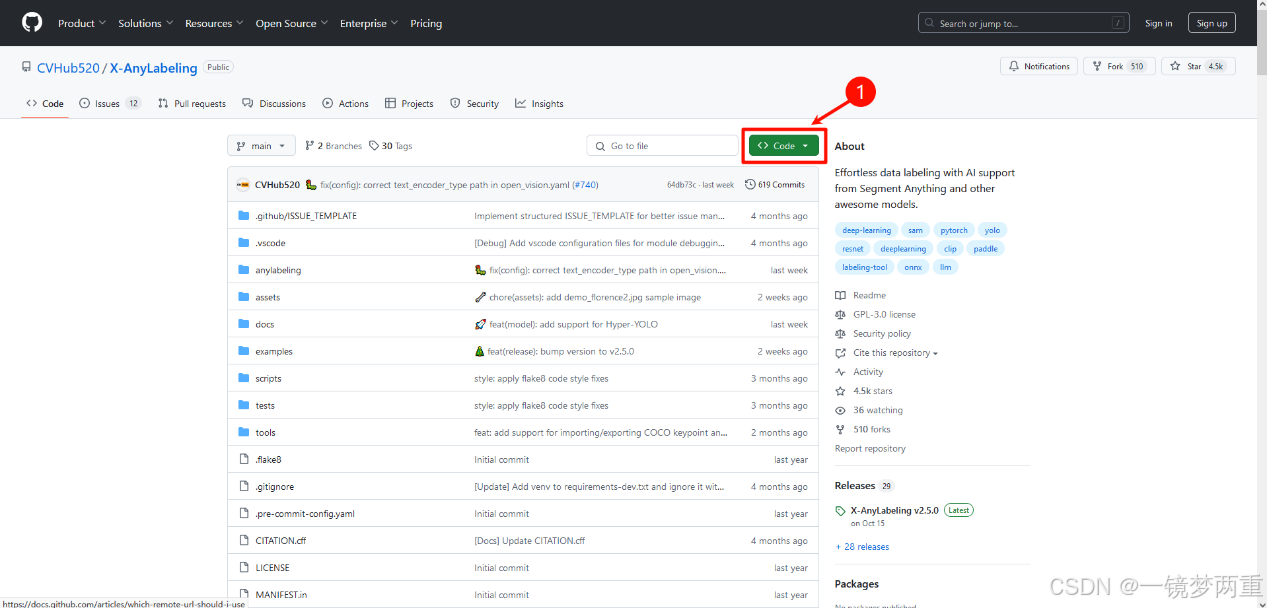Open commit hash 64db73c
Image resolution: width=1267 pixels, height=608 pixels.
pyautogui.click(x=682, y=185)
